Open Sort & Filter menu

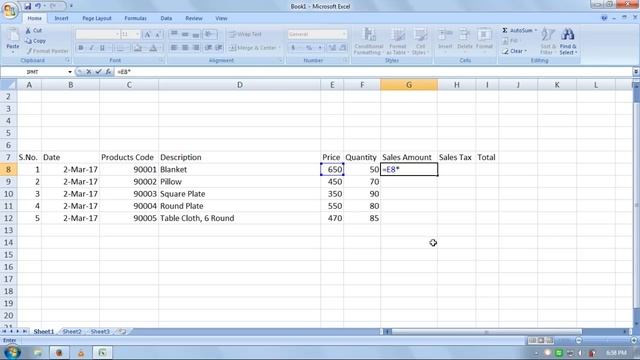(547, 41)
